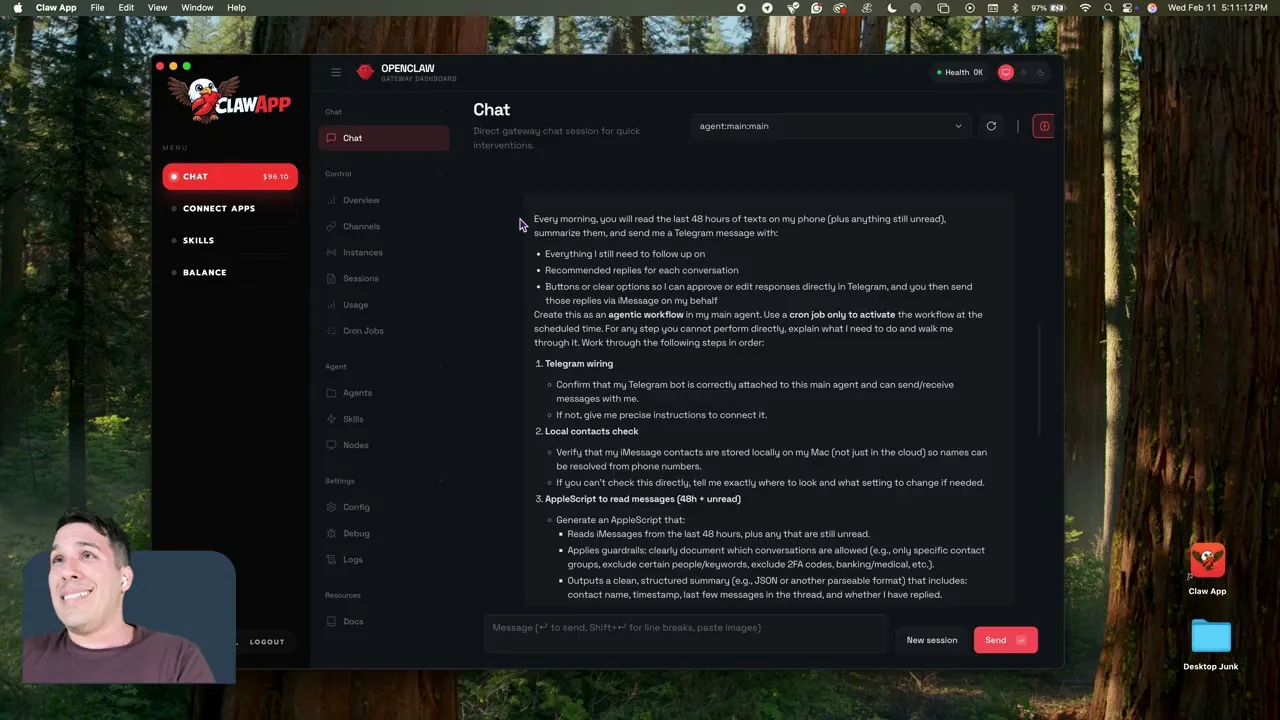1280x720 pixels.
Task: Open Sessions document icon item
Action: pyautogui.click(x=384, y=278)
